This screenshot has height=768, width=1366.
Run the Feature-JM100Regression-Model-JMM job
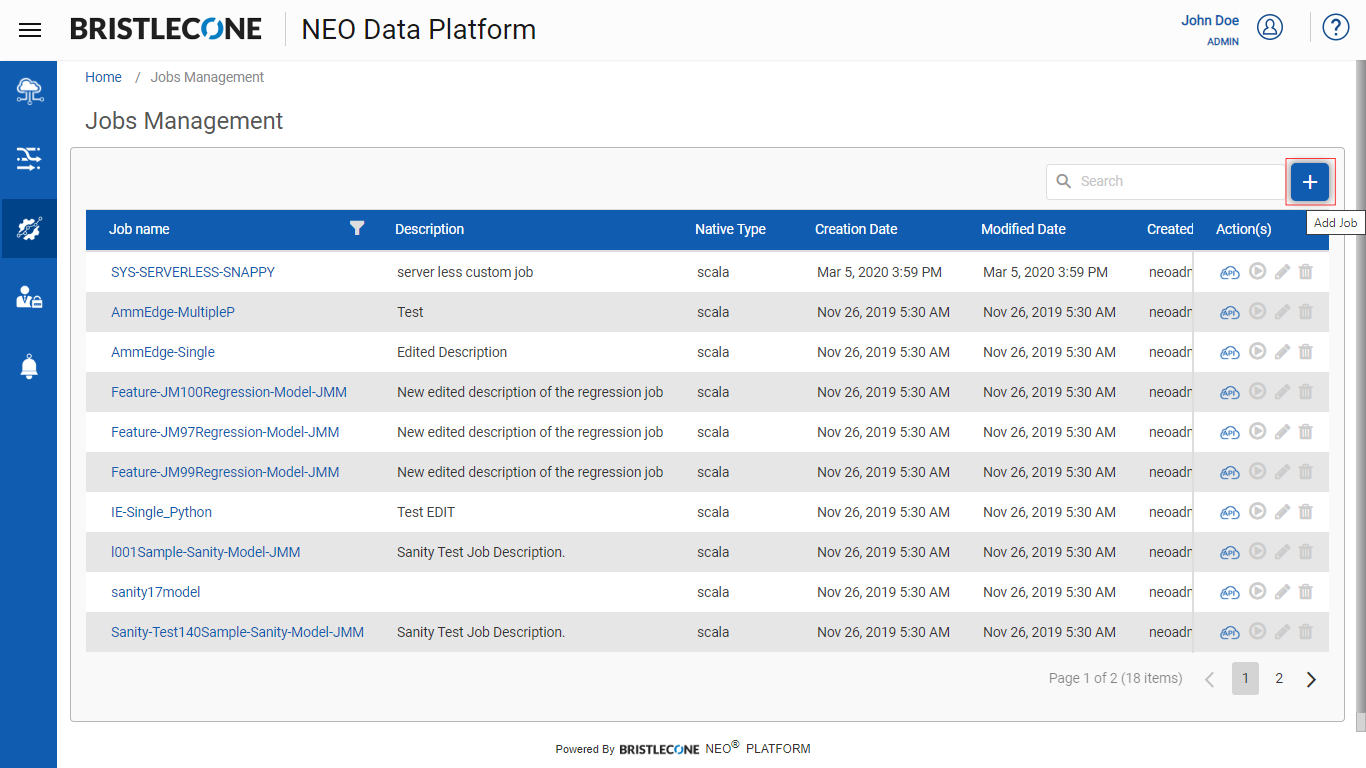(x=1258, y=391)
